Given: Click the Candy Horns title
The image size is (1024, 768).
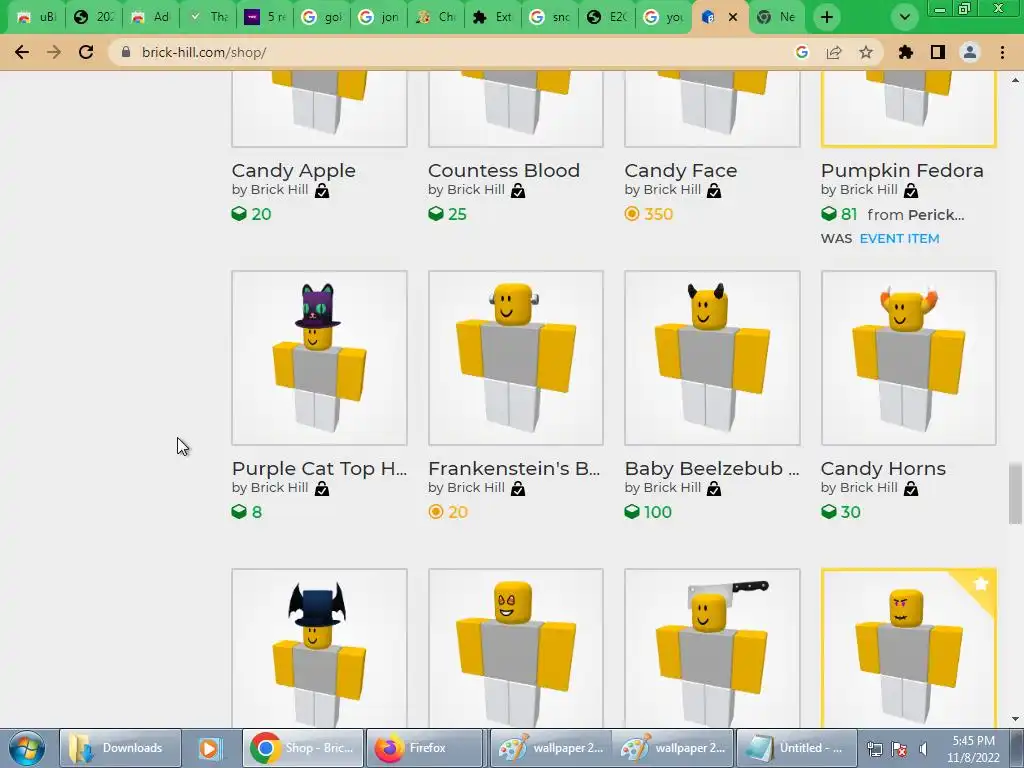Looking at the screenshot, I should (883, 468).
